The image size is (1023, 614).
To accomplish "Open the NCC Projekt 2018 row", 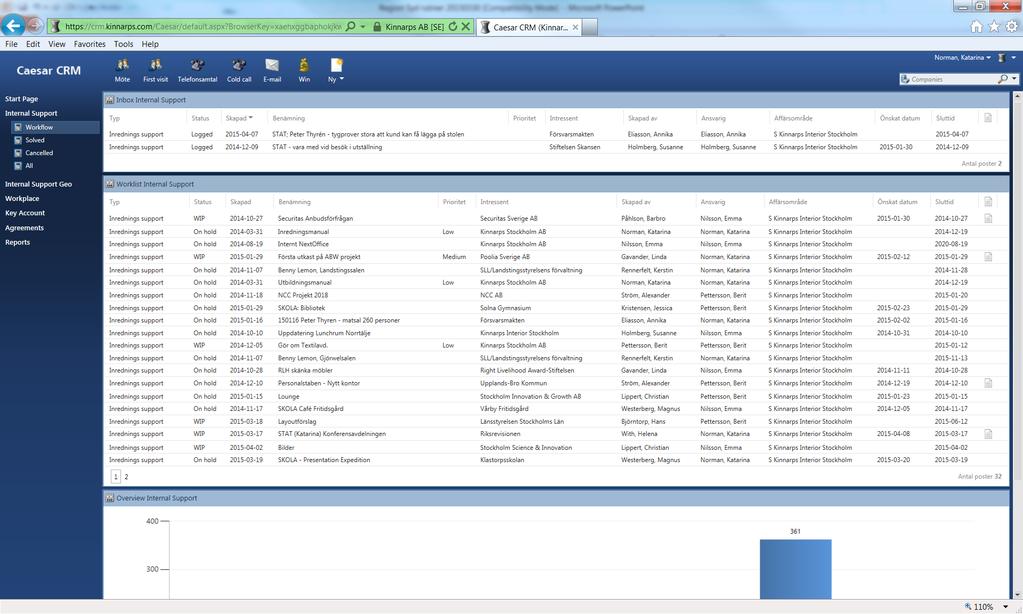I will coord(555,295).
